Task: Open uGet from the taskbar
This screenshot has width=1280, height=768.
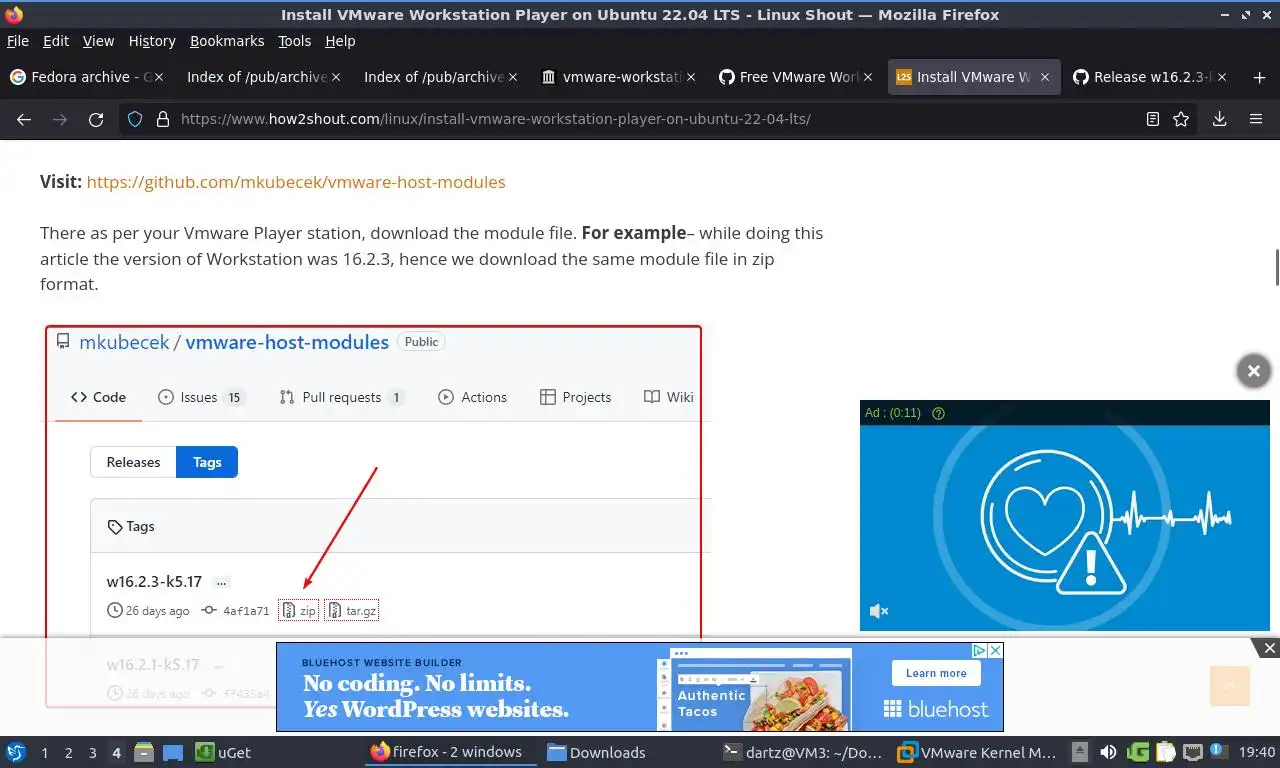Action: [223, 752]
